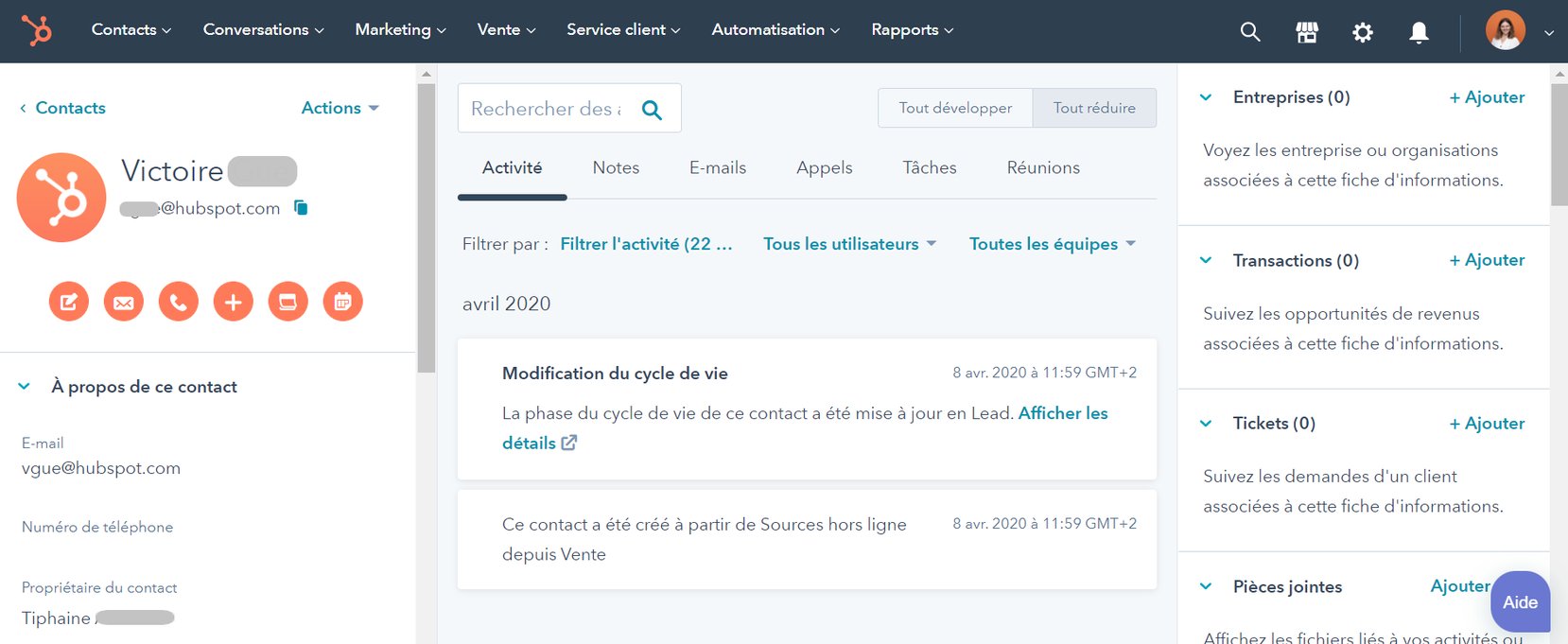This screenshot has height=644, width=1568.
Task: Click the HubSpot sprocket logo
Action: pyautogui.click(x=37, y=31)
